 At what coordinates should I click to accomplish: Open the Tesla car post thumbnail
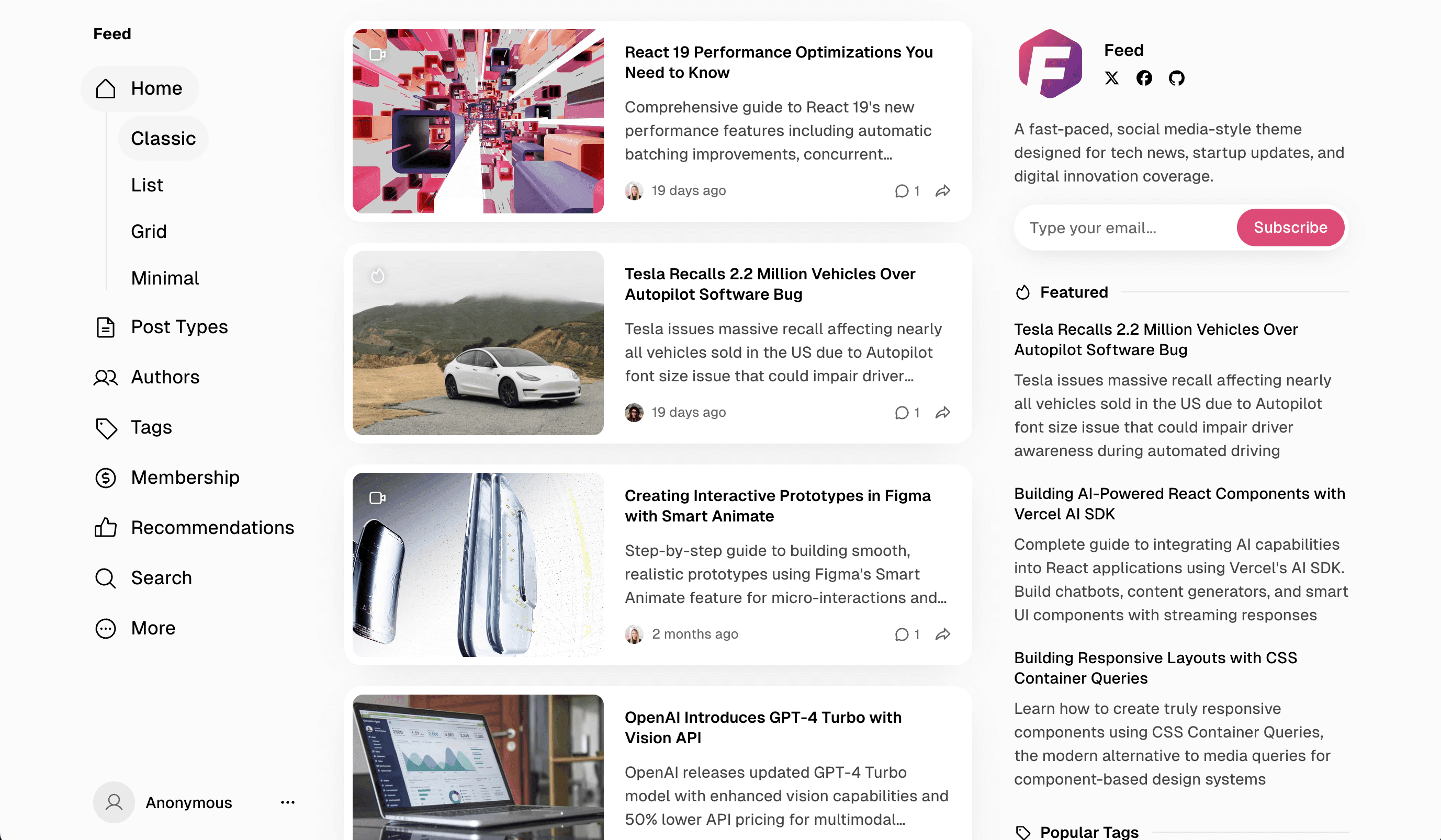(478, 344)
